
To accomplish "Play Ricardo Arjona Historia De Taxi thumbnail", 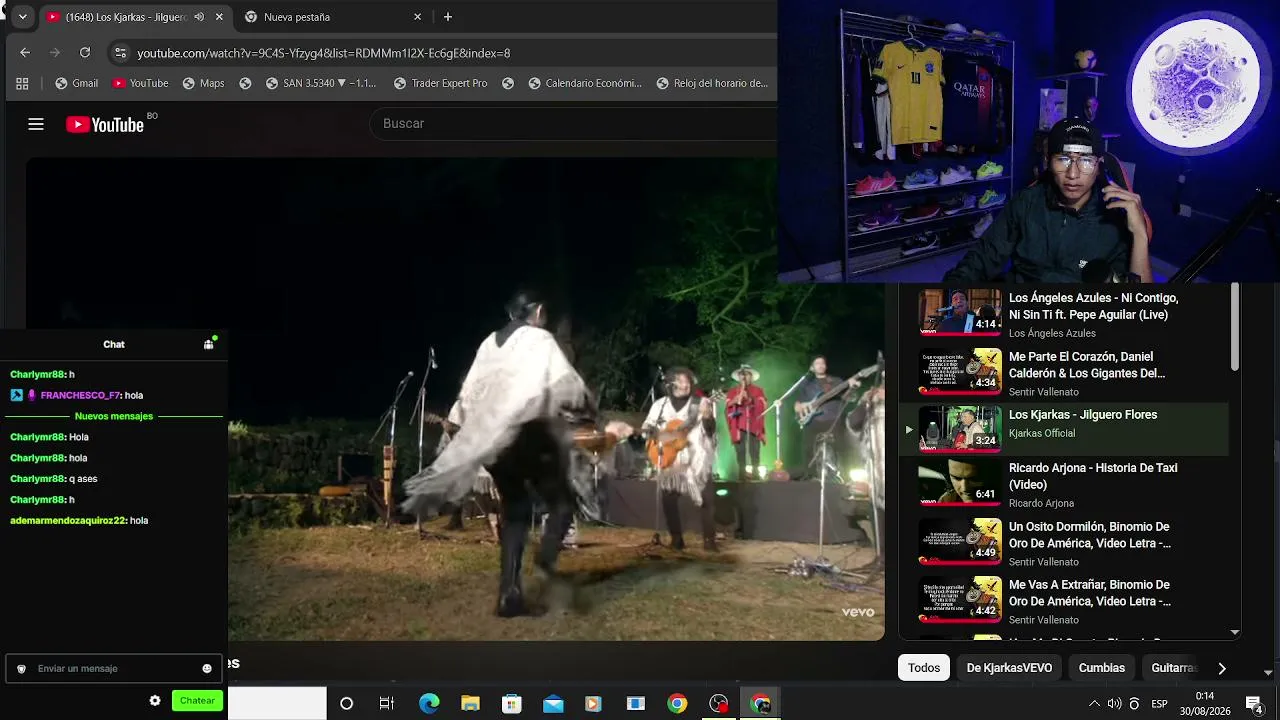I will tap(960, 484).
